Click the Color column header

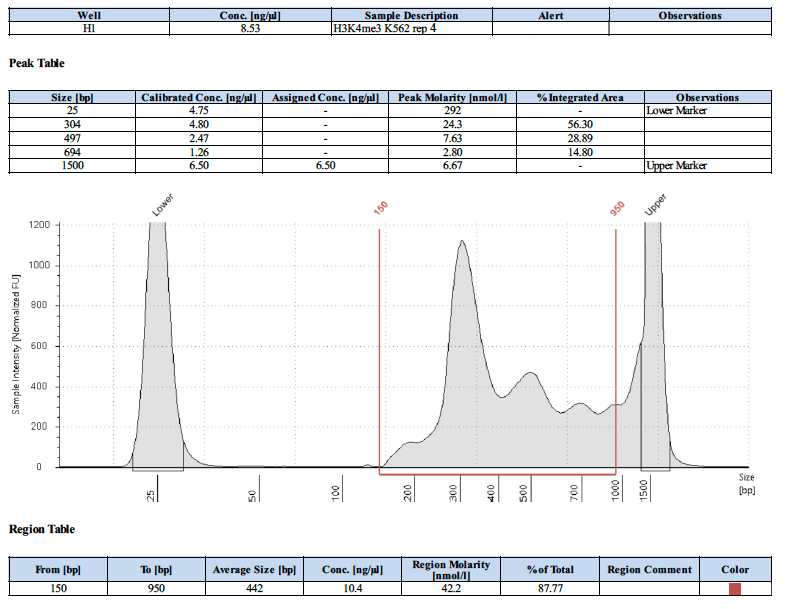(735, 570)
